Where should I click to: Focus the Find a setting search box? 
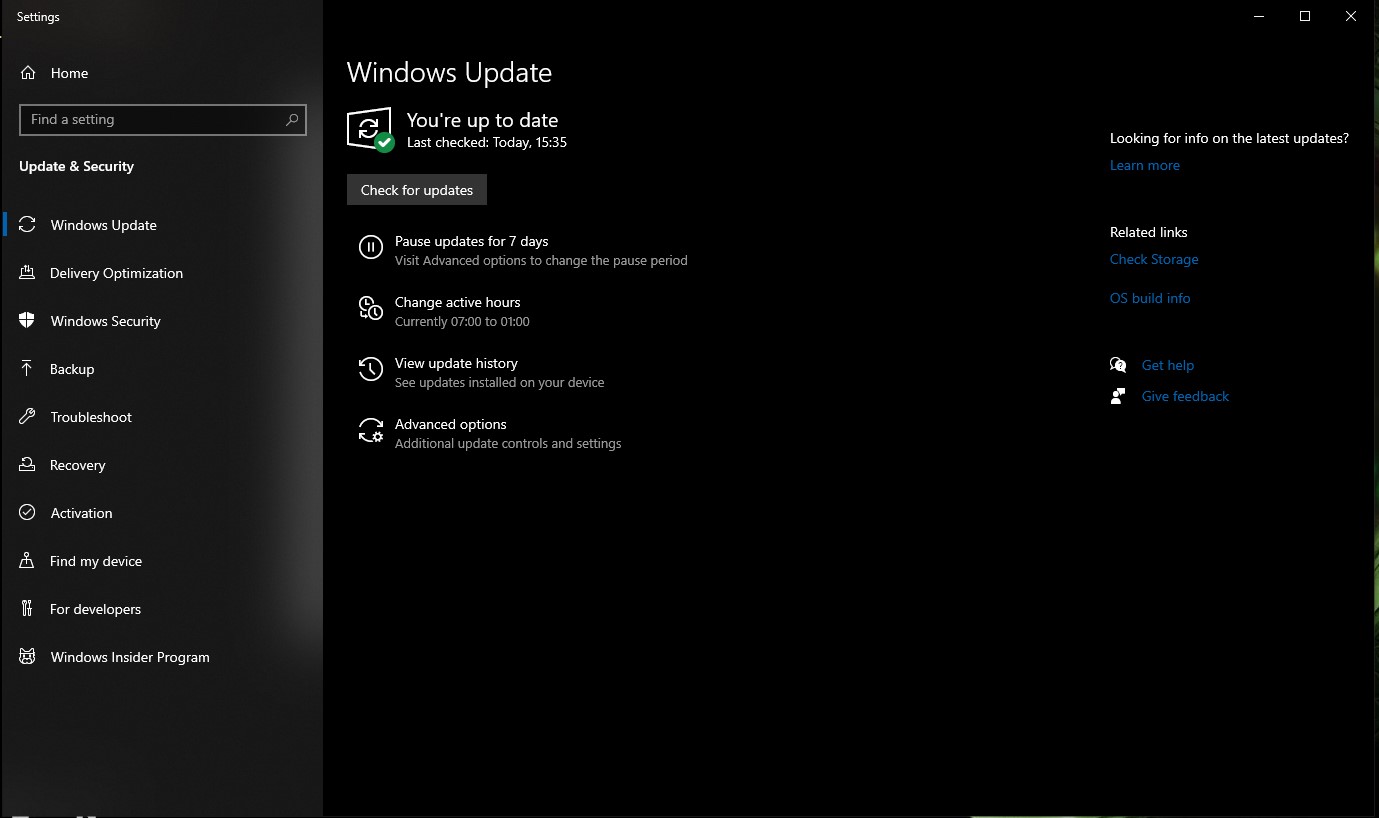163,120
